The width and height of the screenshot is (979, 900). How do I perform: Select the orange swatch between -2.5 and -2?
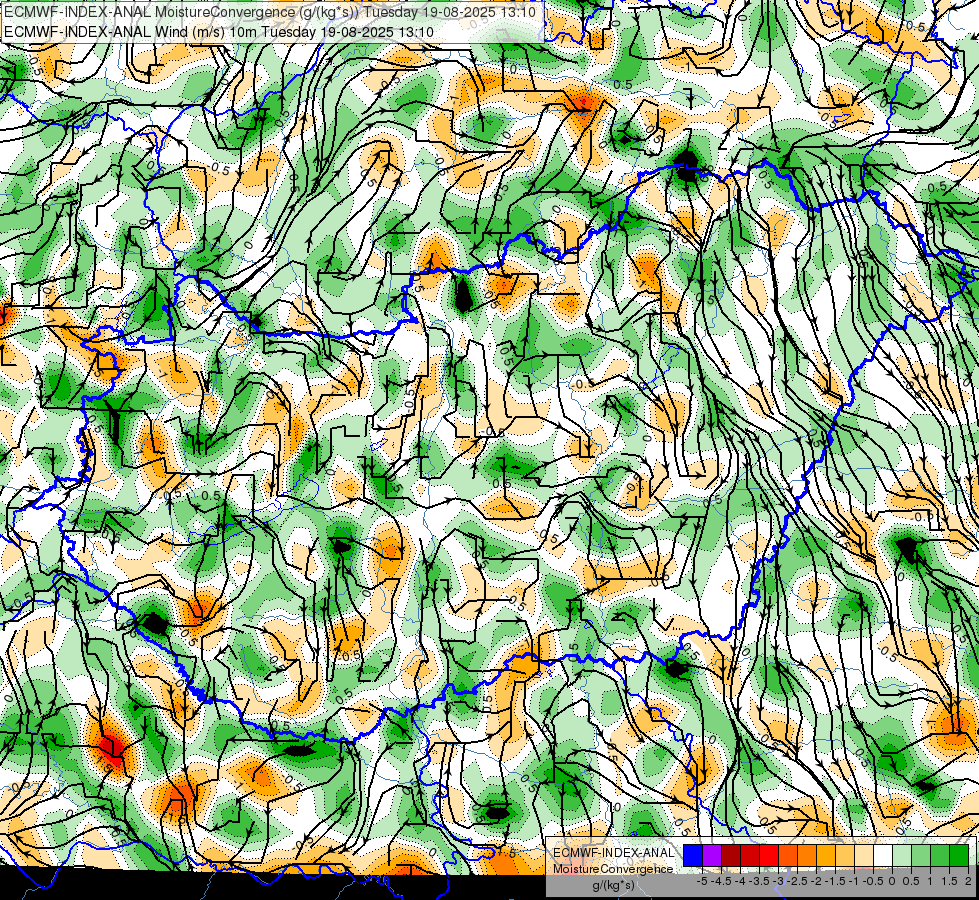point(807,855)
